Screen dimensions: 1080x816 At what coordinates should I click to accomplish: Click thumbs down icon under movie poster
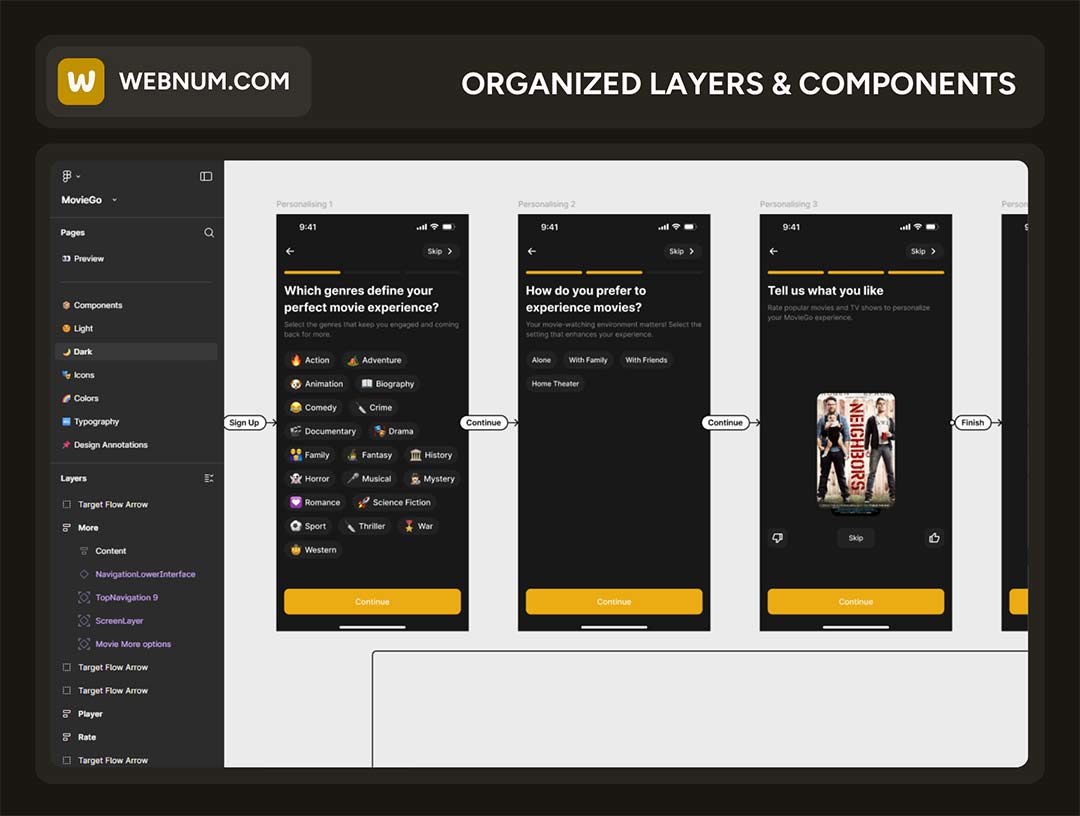777,538
